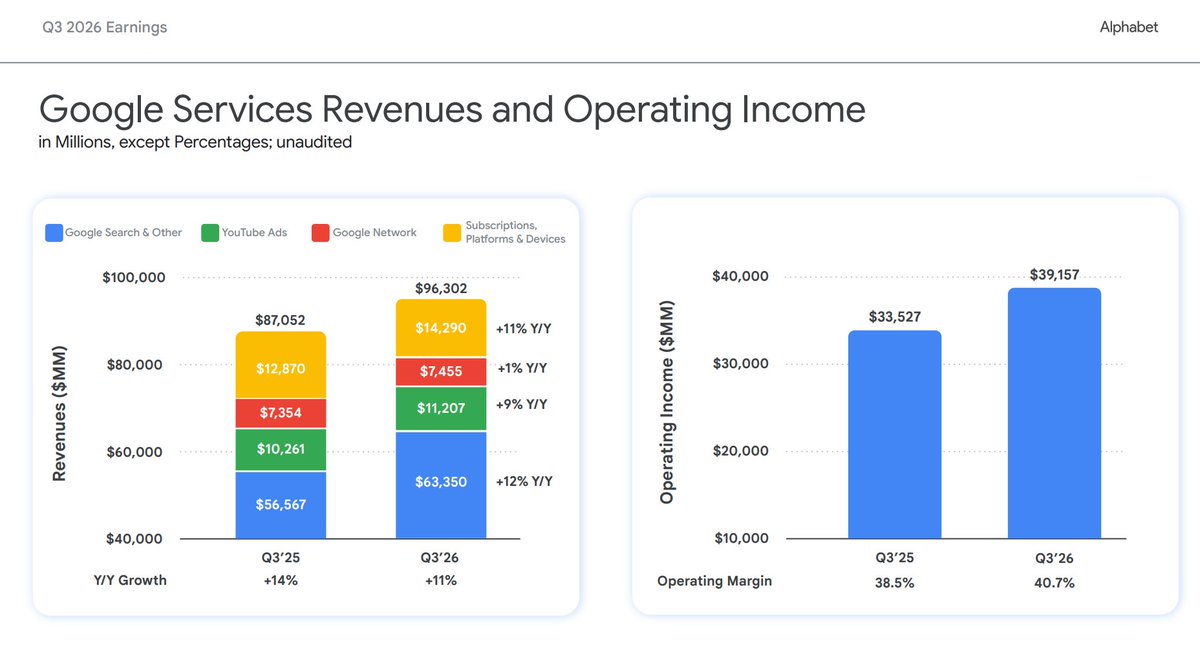Viewport: 1200px width, 669px height.
Task: Click the "+9% Y/Y" growth label
Action: click(x=522, y=405)
